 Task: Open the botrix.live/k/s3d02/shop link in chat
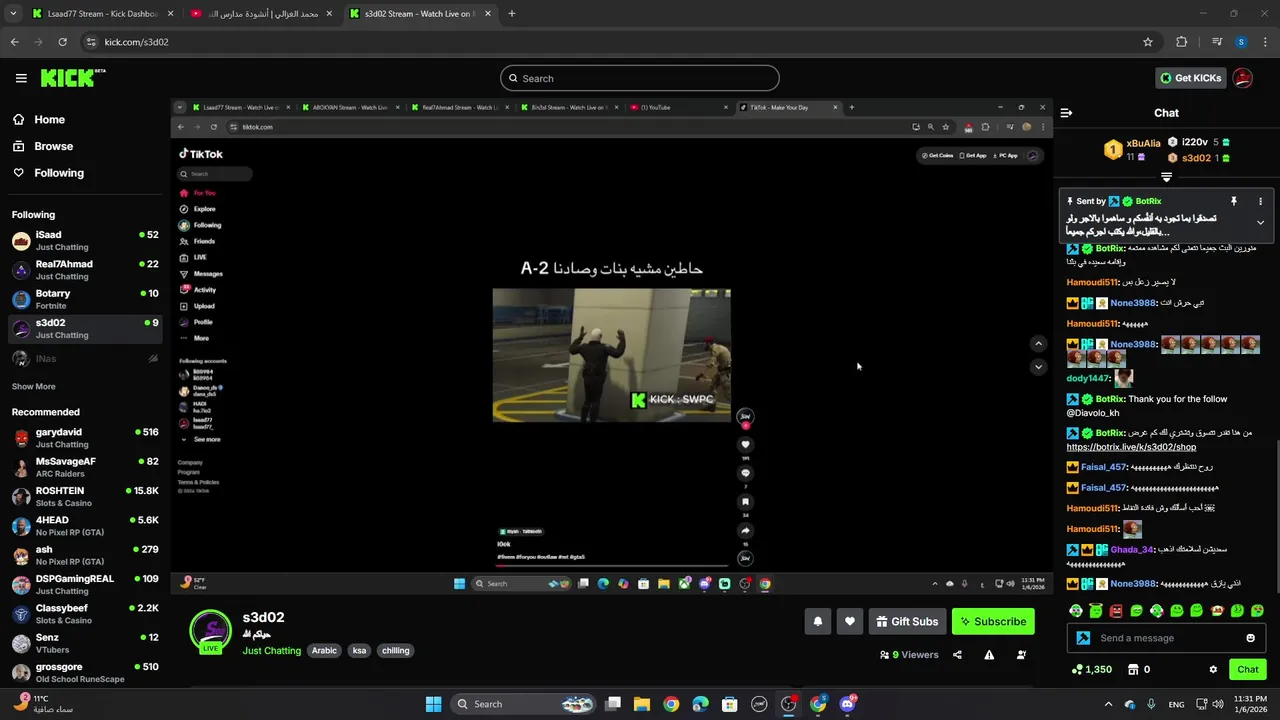pyautogui.click(x=1131, y=447)
